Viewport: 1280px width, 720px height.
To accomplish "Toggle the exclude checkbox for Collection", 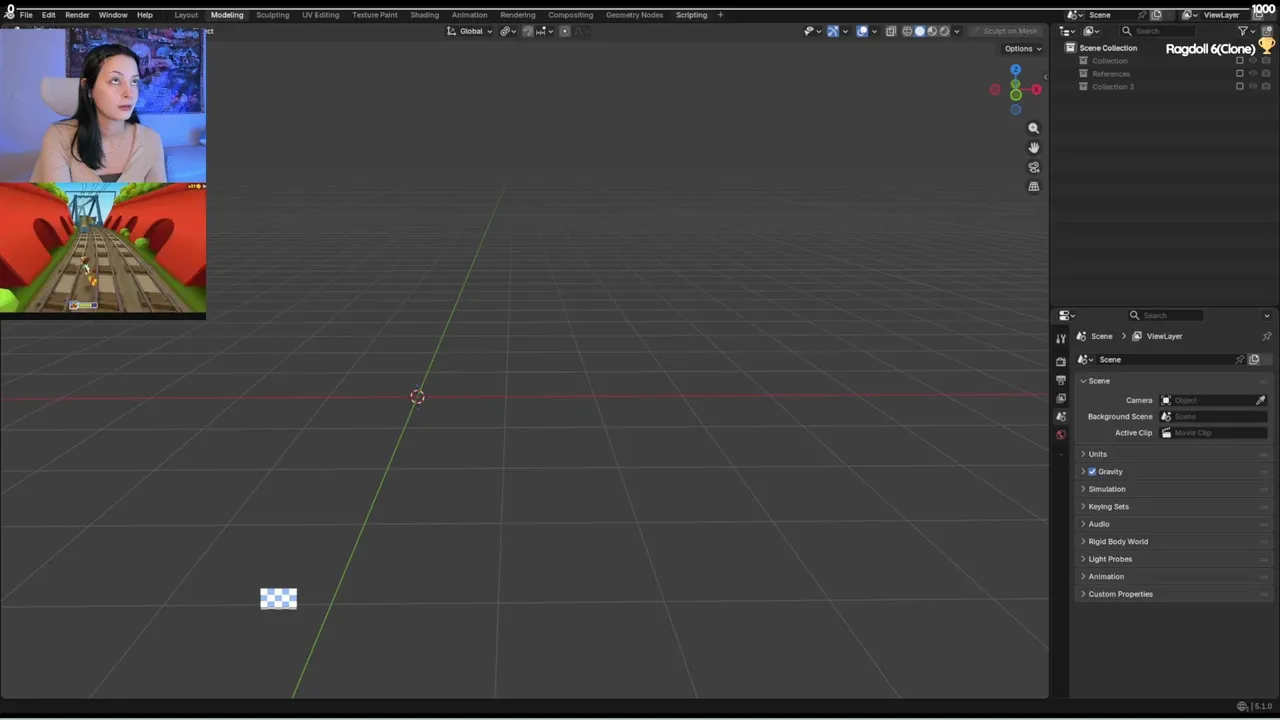I will pos(1240,61).
